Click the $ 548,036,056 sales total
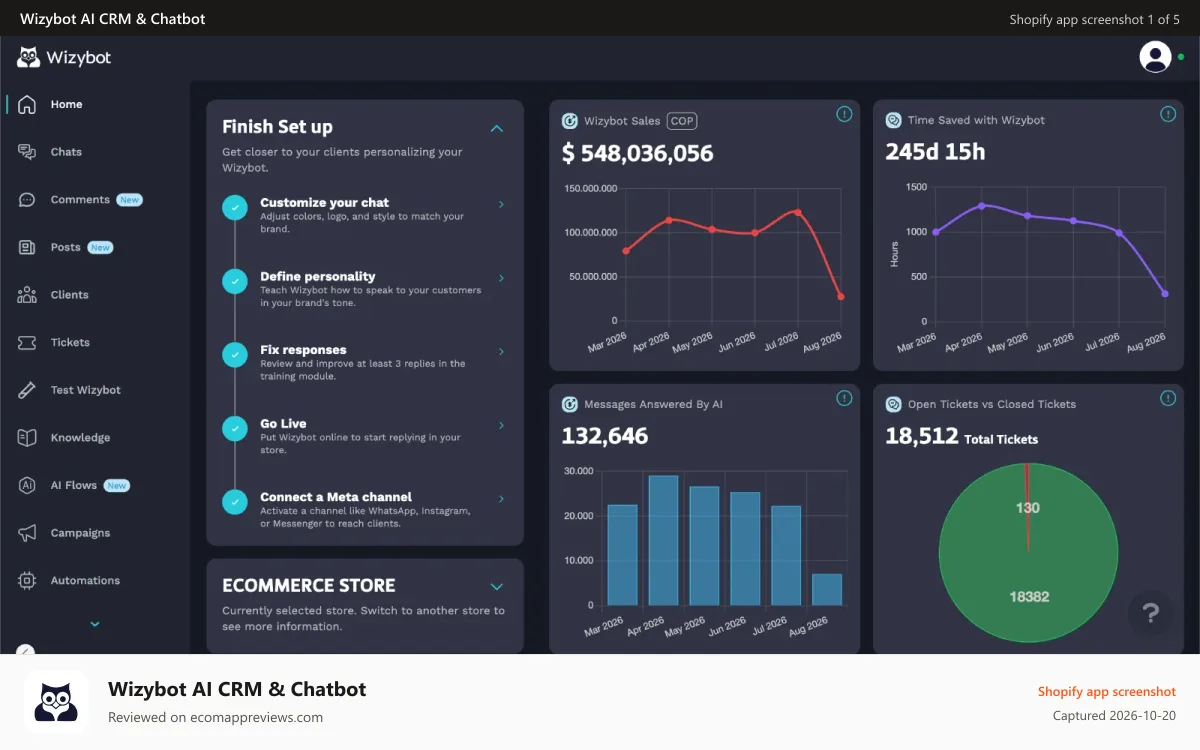The image size is (1200, 750). click(x=638, y=153)
